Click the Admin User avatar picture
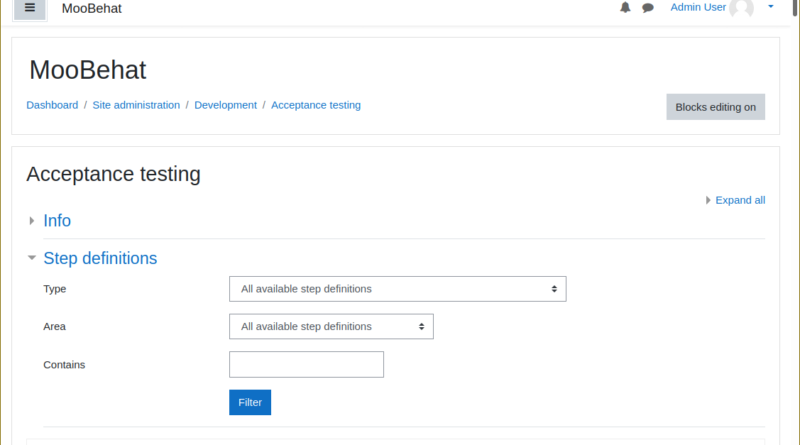 [741, 8]
